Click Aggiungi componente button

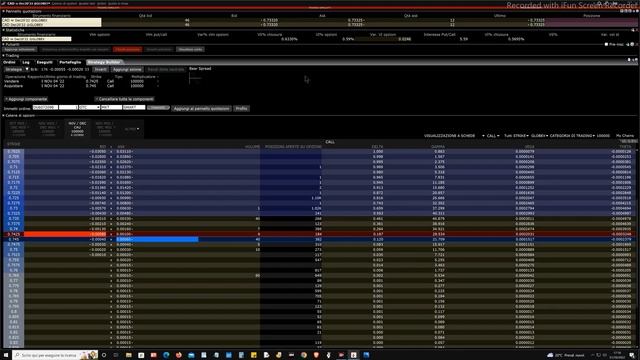26,99
